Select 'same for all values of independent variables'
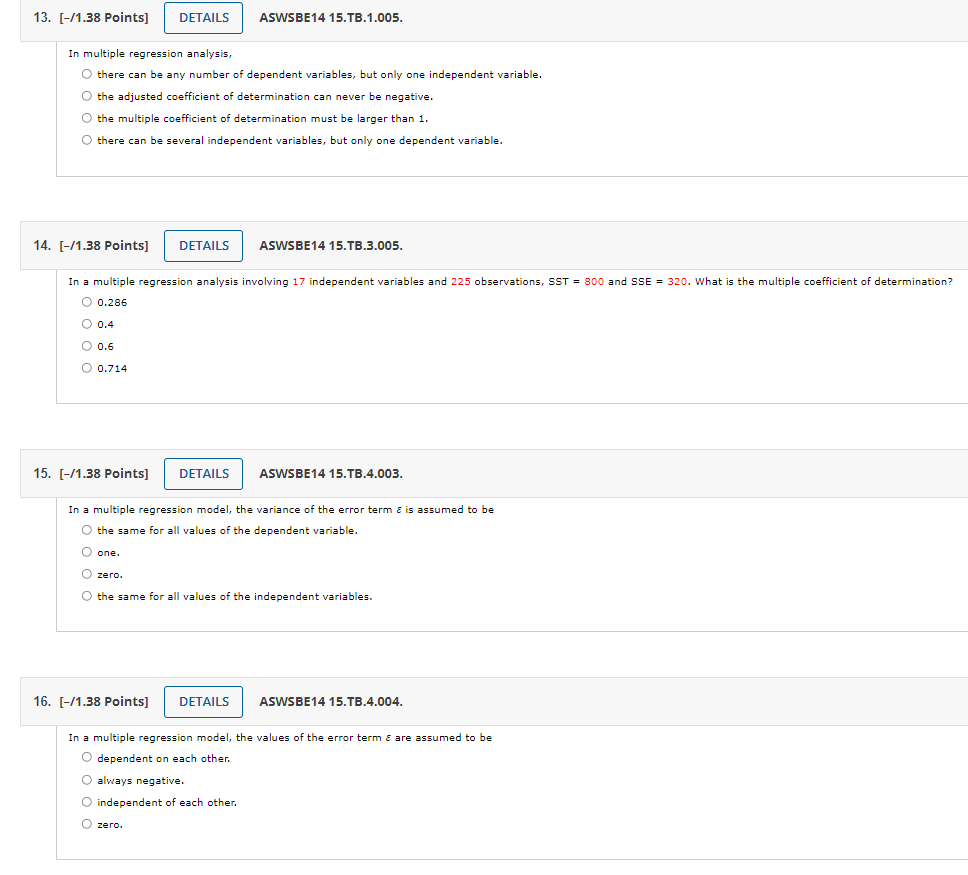 pyautogui.click(x=86, y=596)
